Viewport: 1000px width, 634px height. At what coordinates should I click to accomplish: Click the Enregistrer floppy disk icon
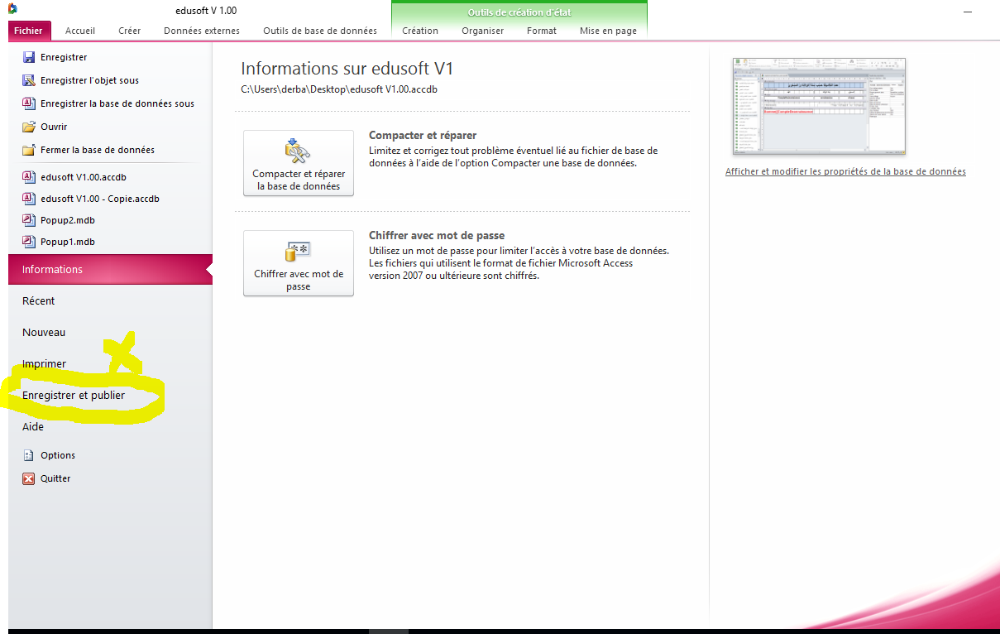tap(29, 57)
